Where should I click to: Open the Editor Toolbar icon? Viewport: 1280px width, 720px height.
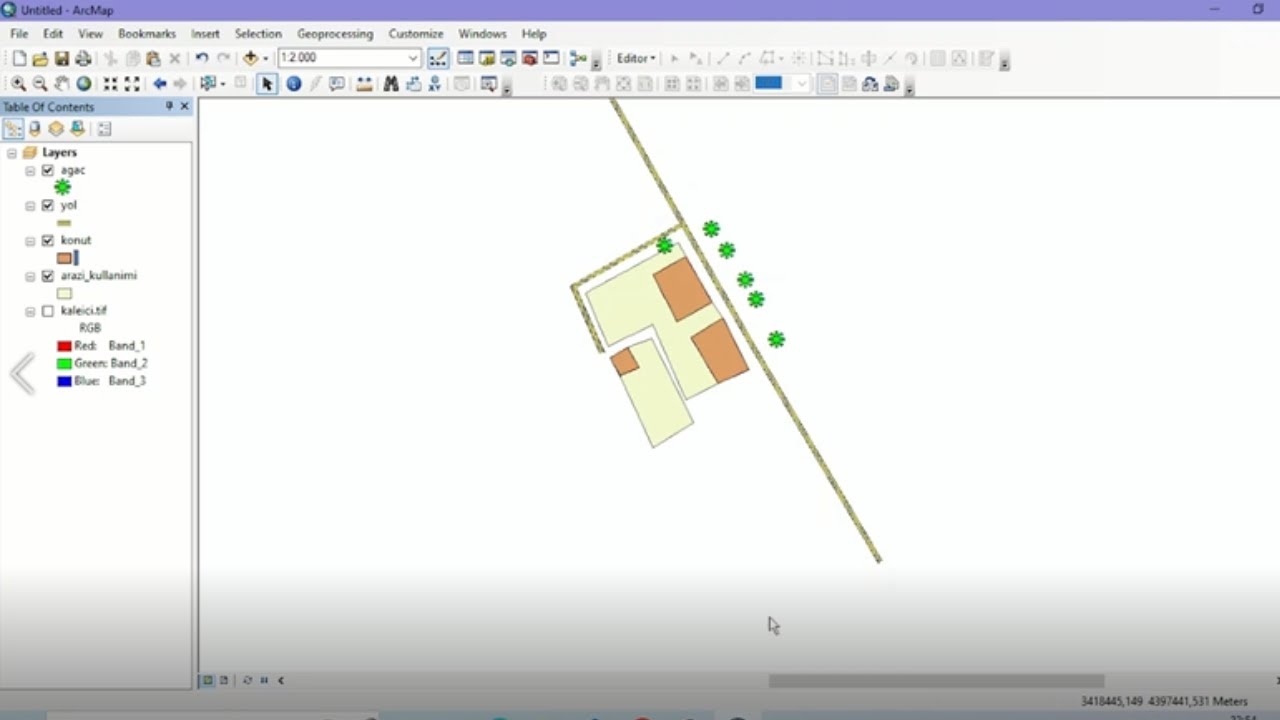click(438, 59)
